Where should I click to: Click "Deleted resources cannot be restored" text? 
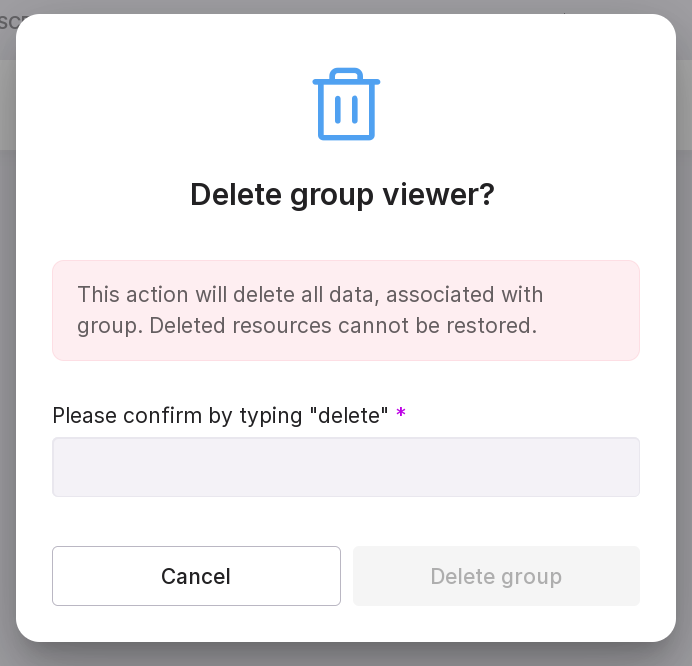[343, 326]
